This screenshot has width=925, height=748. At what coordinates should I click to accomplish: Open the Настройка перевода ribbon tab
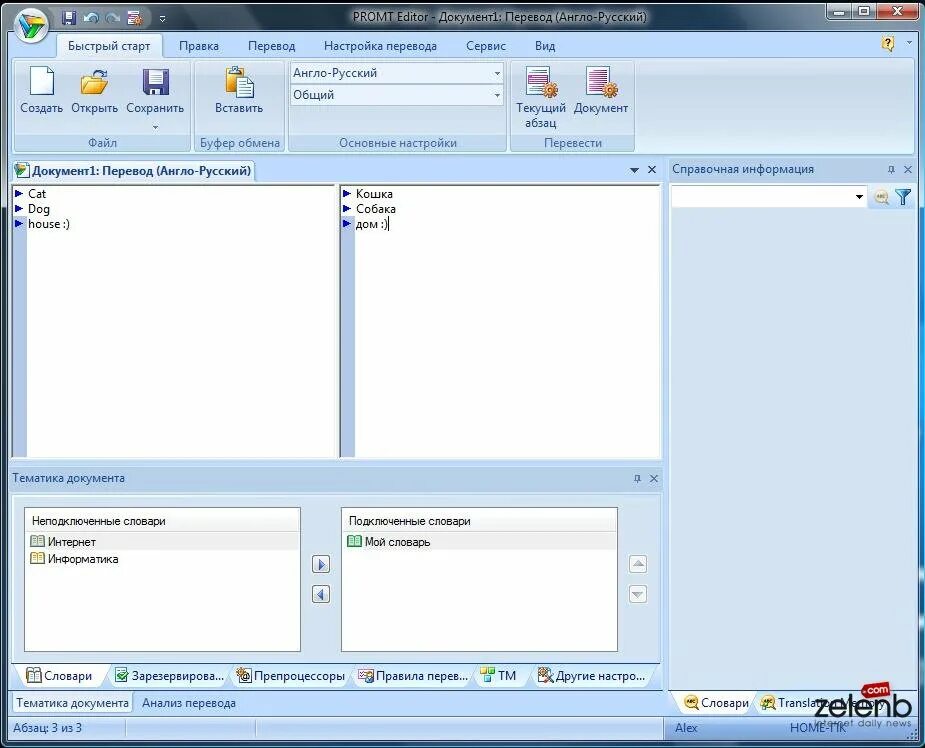[381, 46]
